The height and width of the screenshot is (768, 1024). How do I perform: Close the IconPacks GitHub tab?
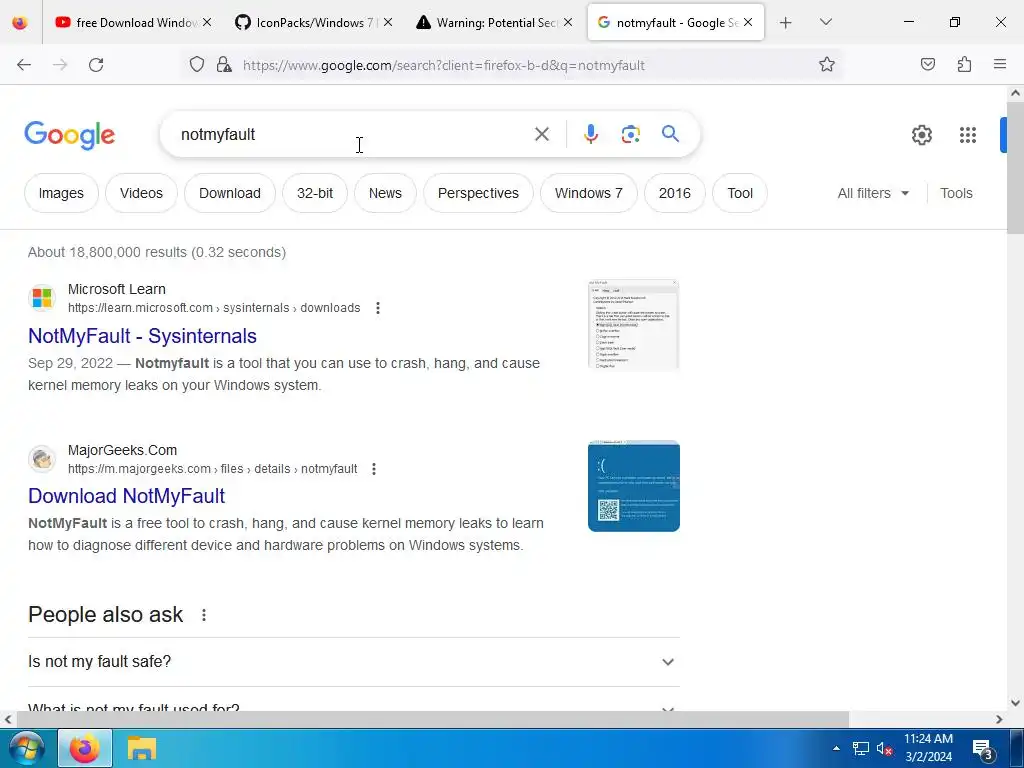[x=388, y=22]
